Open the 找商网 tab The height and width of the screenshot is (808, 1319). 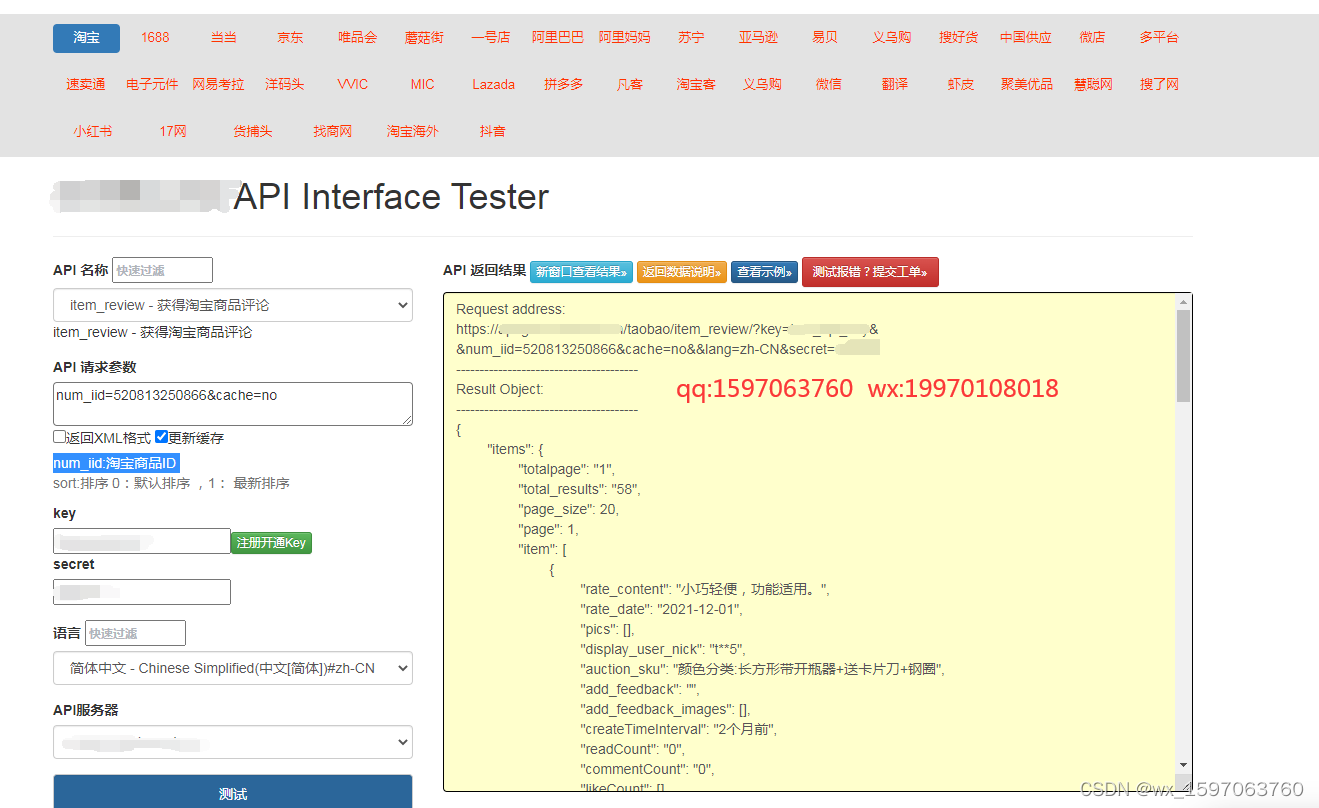pos(333,132)
